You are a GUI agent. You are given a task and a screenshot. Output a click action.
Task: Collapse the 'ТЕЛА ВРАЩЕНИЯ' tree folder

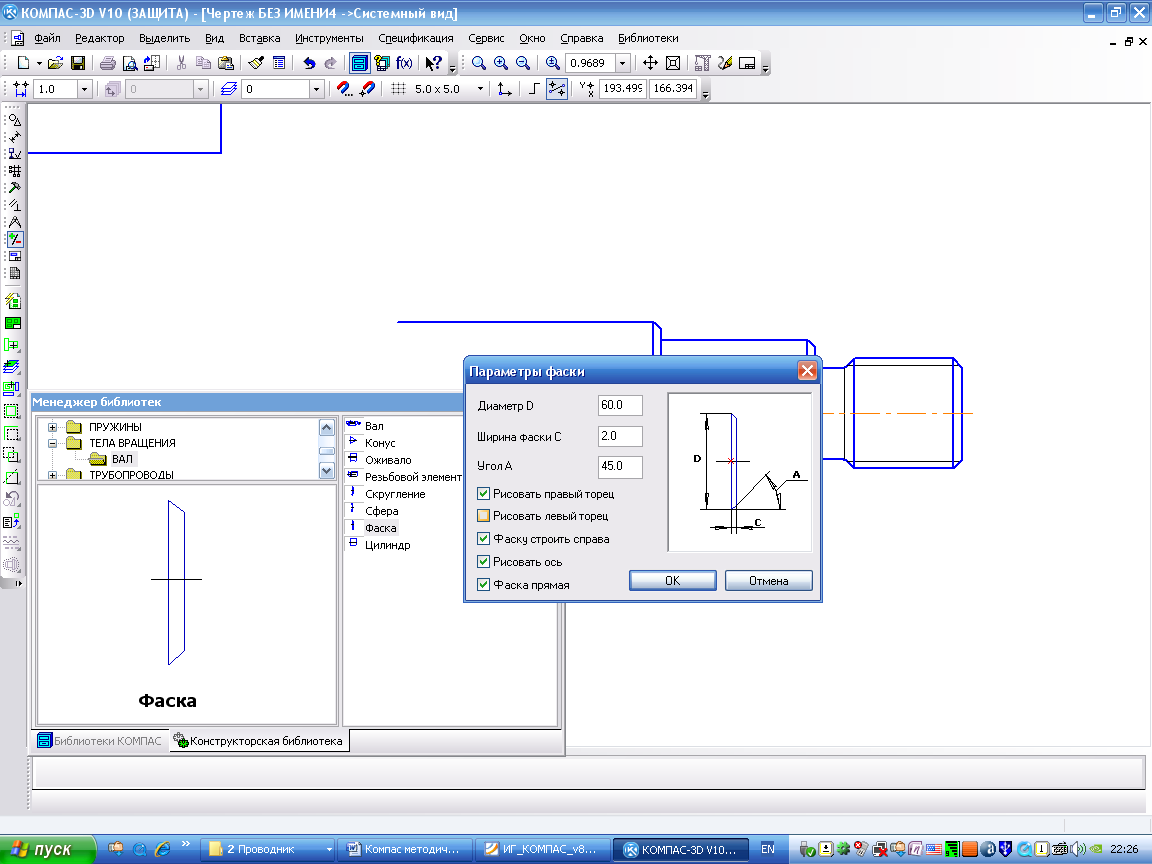[53, 443]
